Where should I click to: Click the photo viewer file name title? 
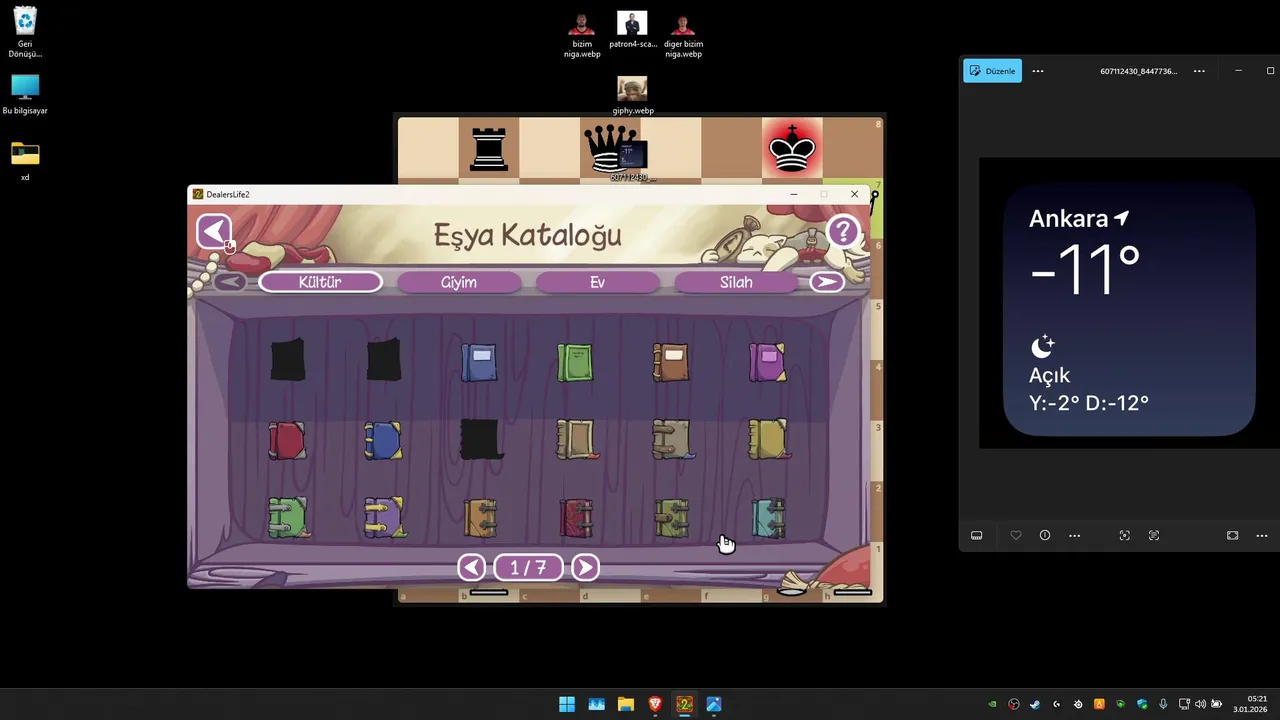(1138, 71)
